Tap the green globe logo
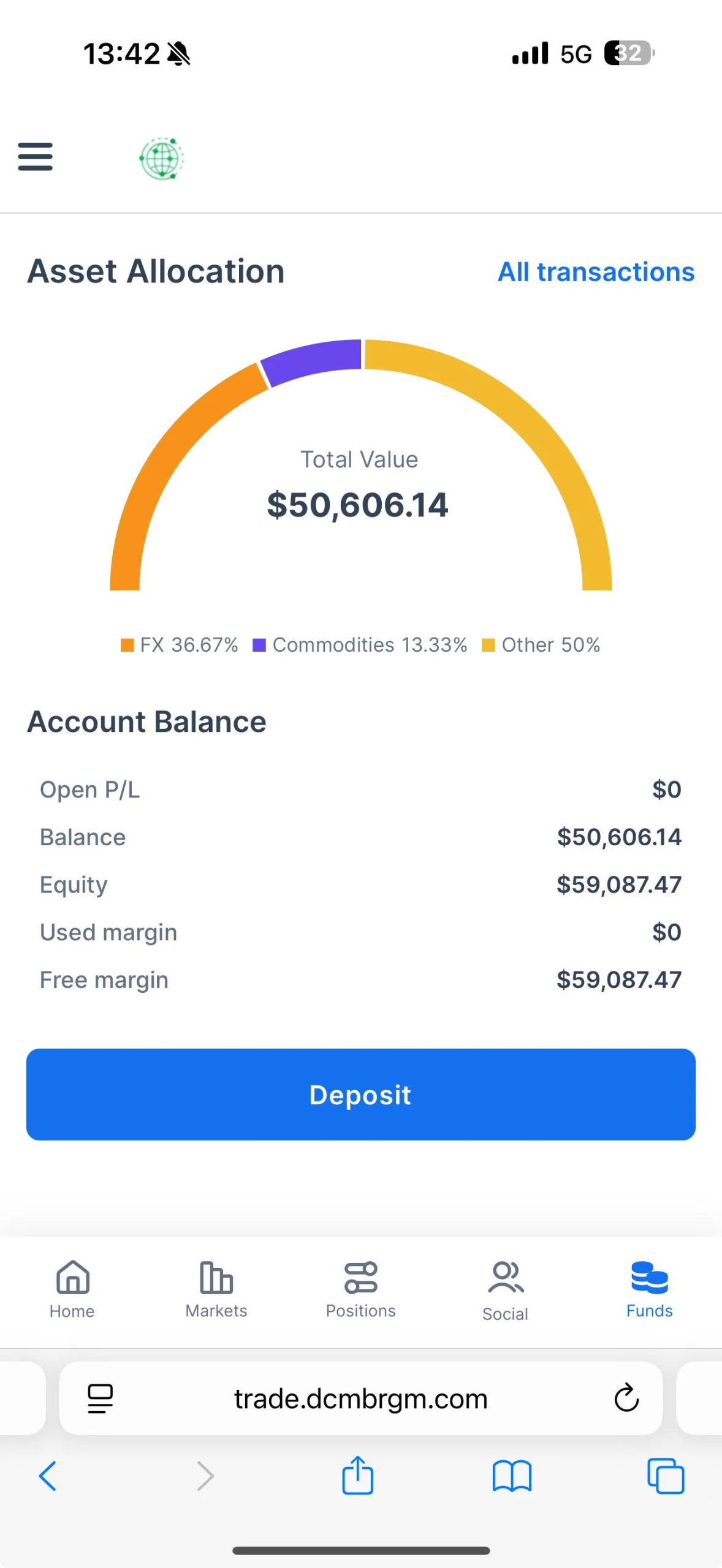This screenshot has width=722, height=1568. pyautogui.click(x=161, y=159)
